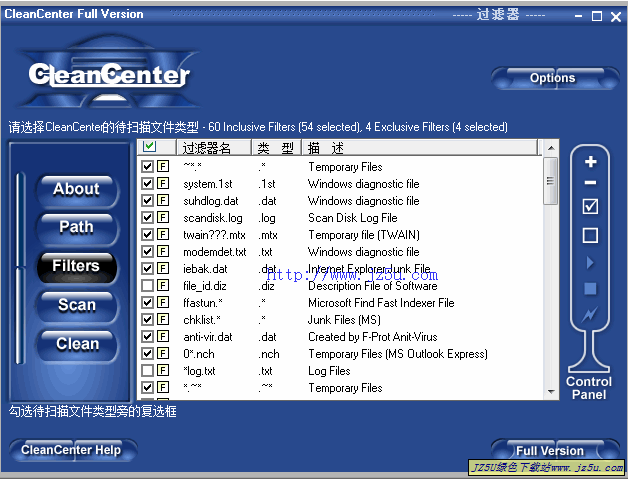
Task: Select the 'Temporary file (TWAIN)' description
Action: 364,235
